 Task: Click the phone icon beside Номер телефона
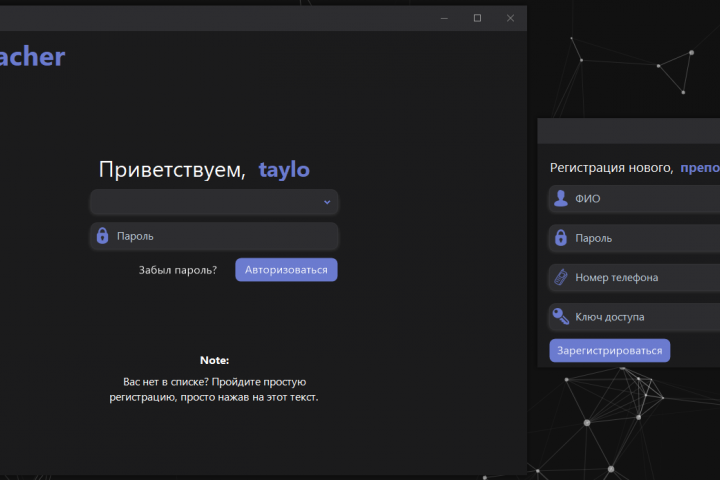pos(561,277)
